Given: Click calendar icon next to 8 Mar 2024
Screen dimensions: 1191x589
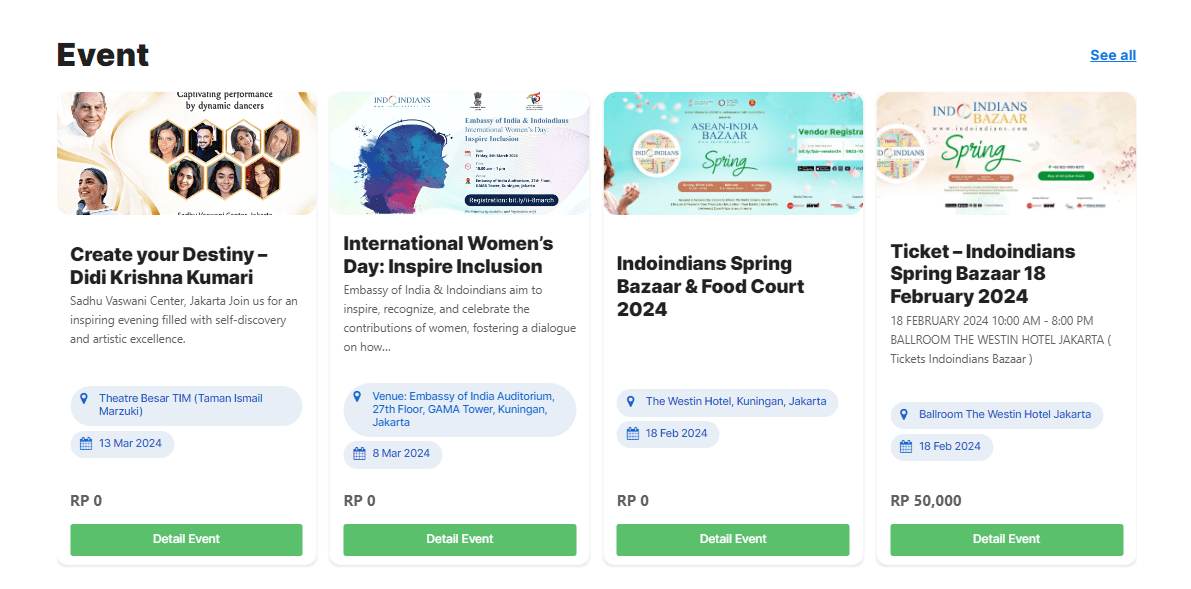Looking at the screenshot, I should [360, 454].
